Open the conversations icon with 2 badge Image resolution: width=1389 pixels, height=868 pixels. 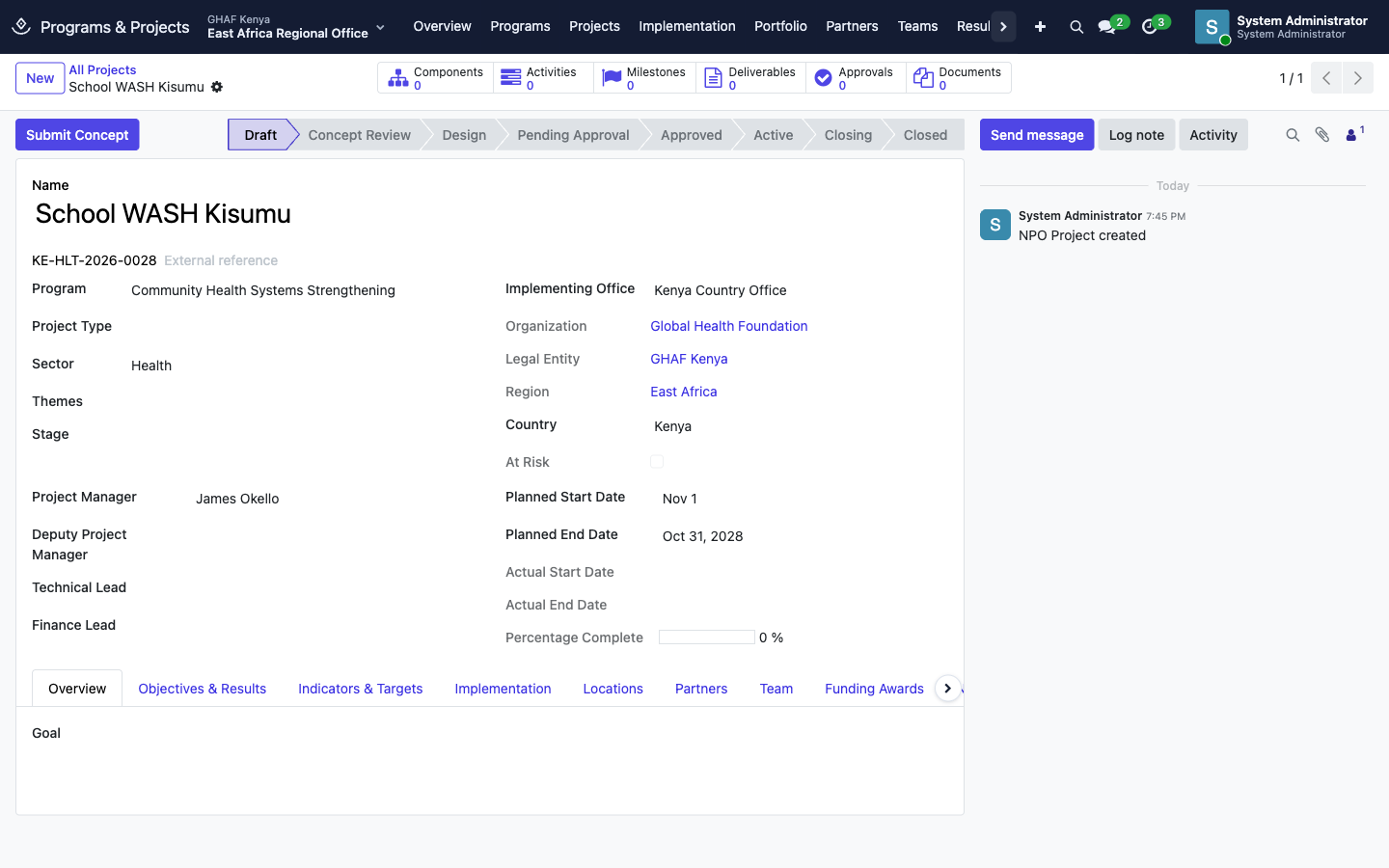(1107, 27)
